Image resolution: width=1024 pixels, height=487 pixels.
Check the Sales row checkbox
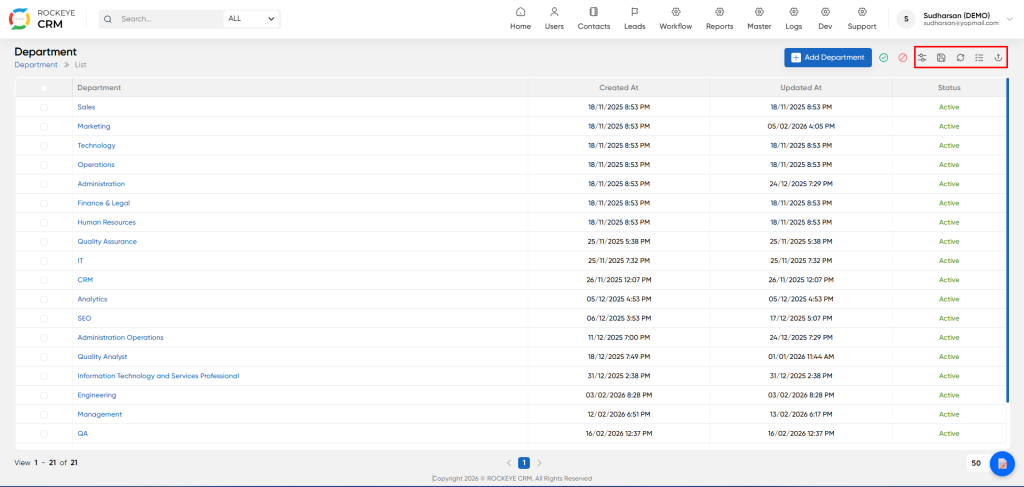pos(44,107)
